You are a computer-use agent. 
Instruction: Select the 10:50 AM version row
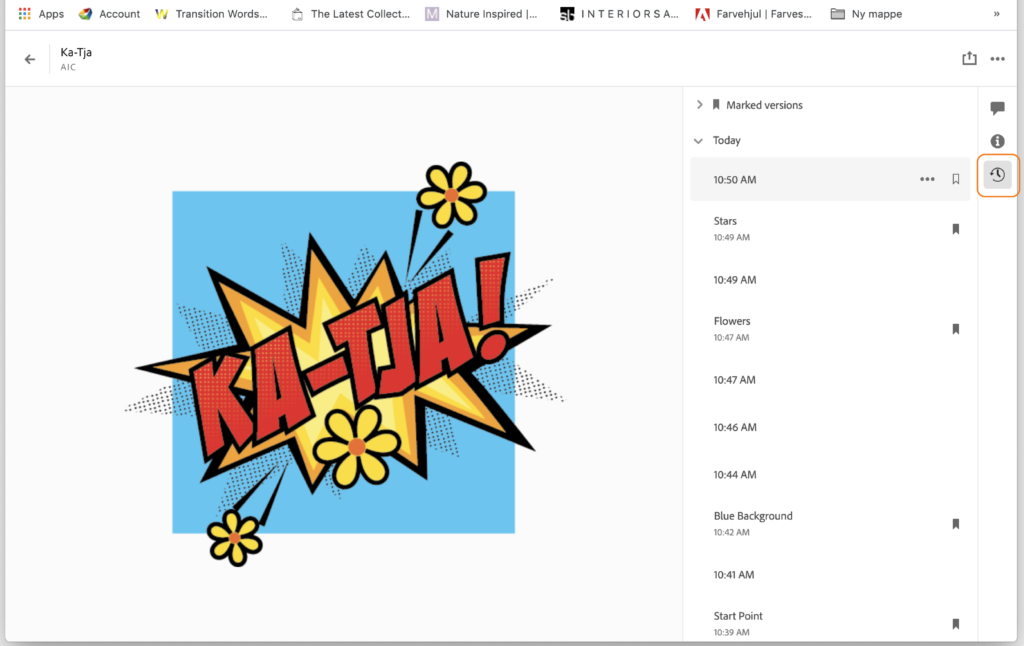click(x=830, y=179)
